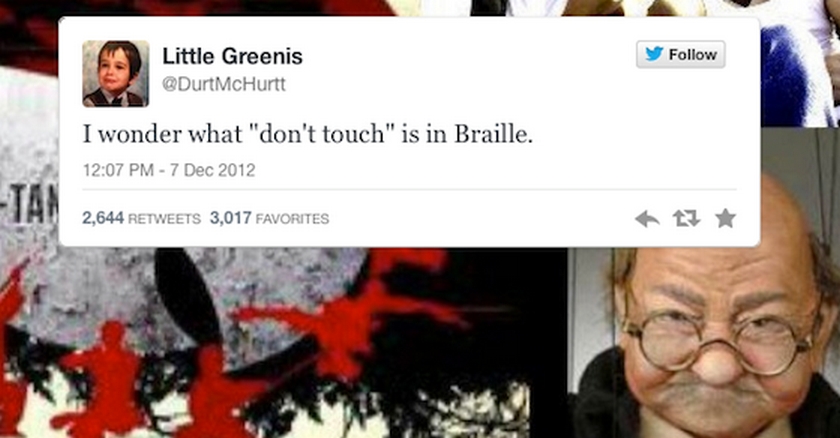The image size is (840, 438).
Task: Select the blue and white image at top right
Action: 800,63
